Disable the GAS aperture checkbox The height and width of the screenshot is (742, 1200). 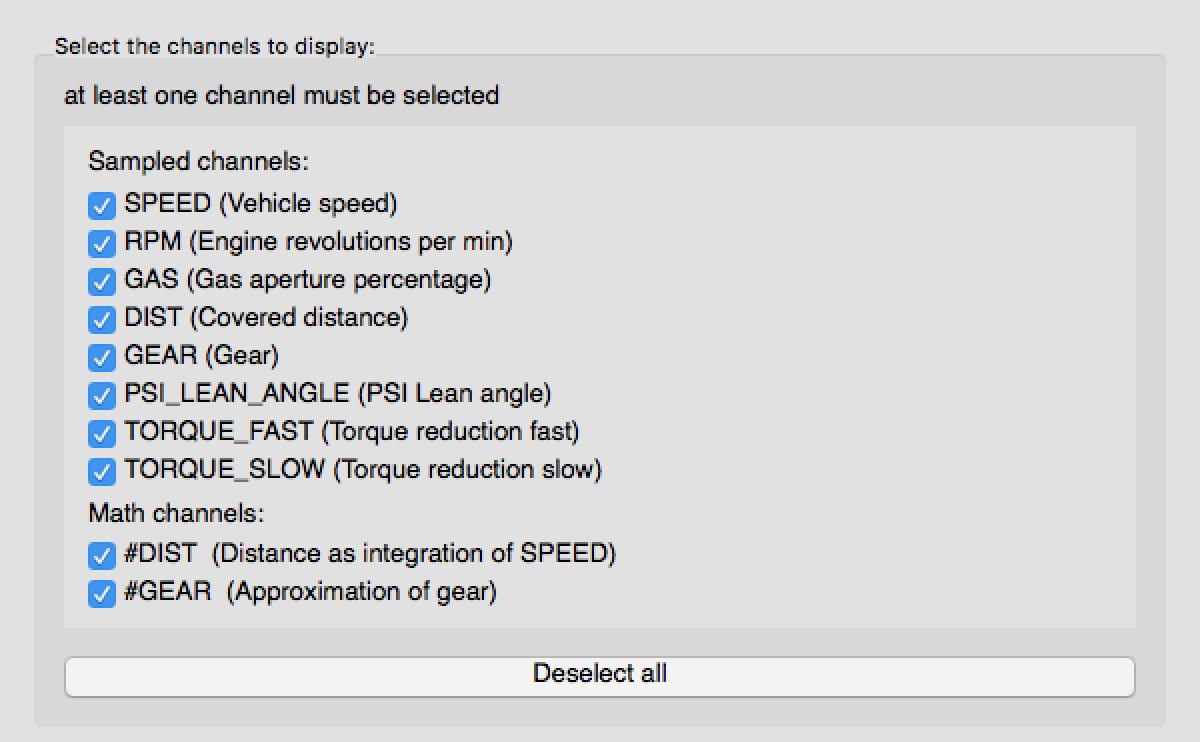tap(102, 281)
